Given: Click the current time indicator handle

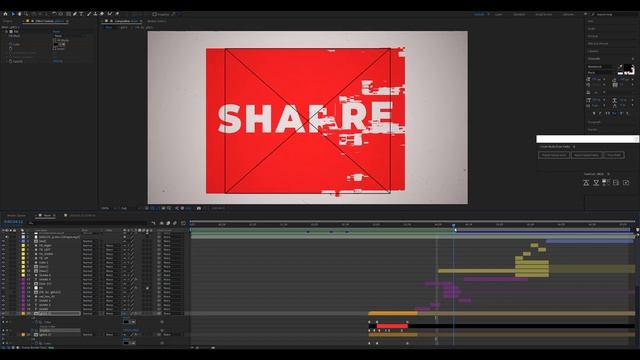Looking at the screenshot, I should point(453,225).
